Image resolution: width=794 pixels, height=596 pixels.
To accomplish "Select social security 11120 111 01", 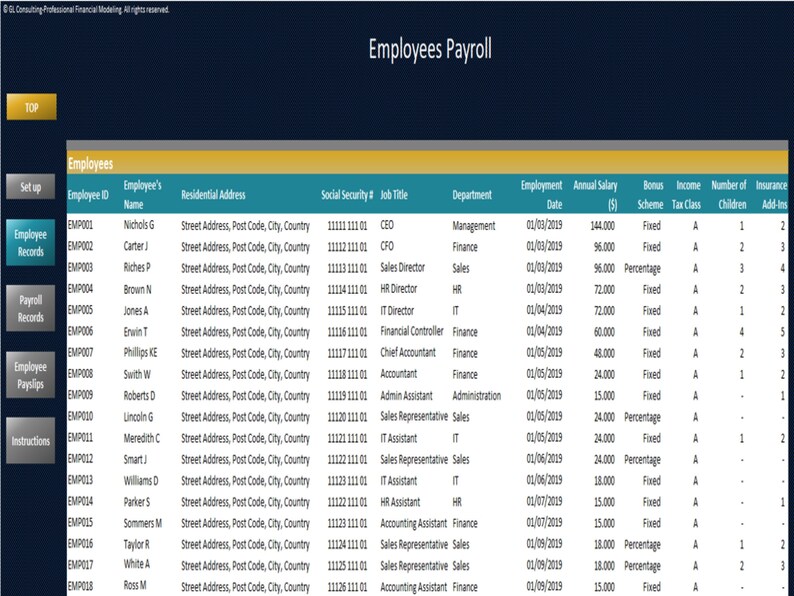I will (347, 417).
